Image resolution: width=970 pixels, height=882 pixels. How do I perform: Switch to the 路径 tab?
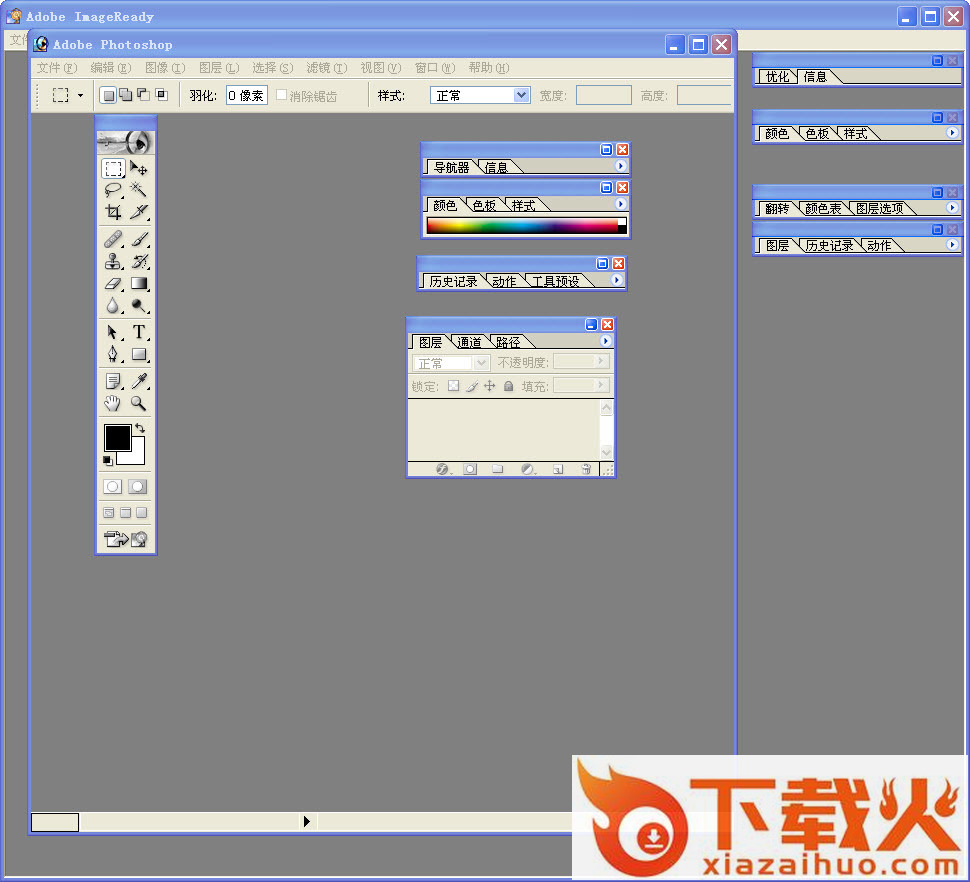508,342
